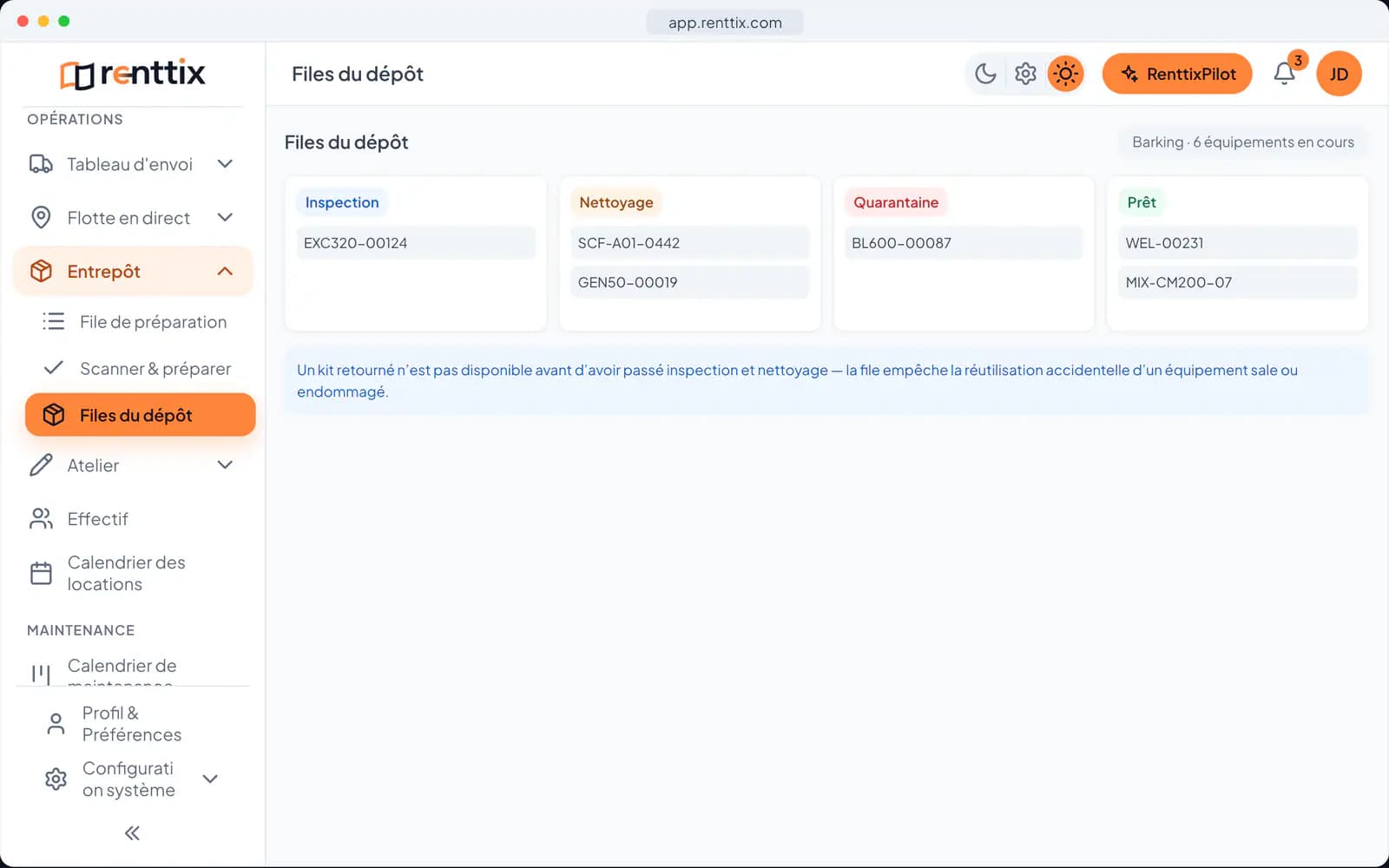
Task: Click Configuration système gear icon
Action: coord(56,779)
